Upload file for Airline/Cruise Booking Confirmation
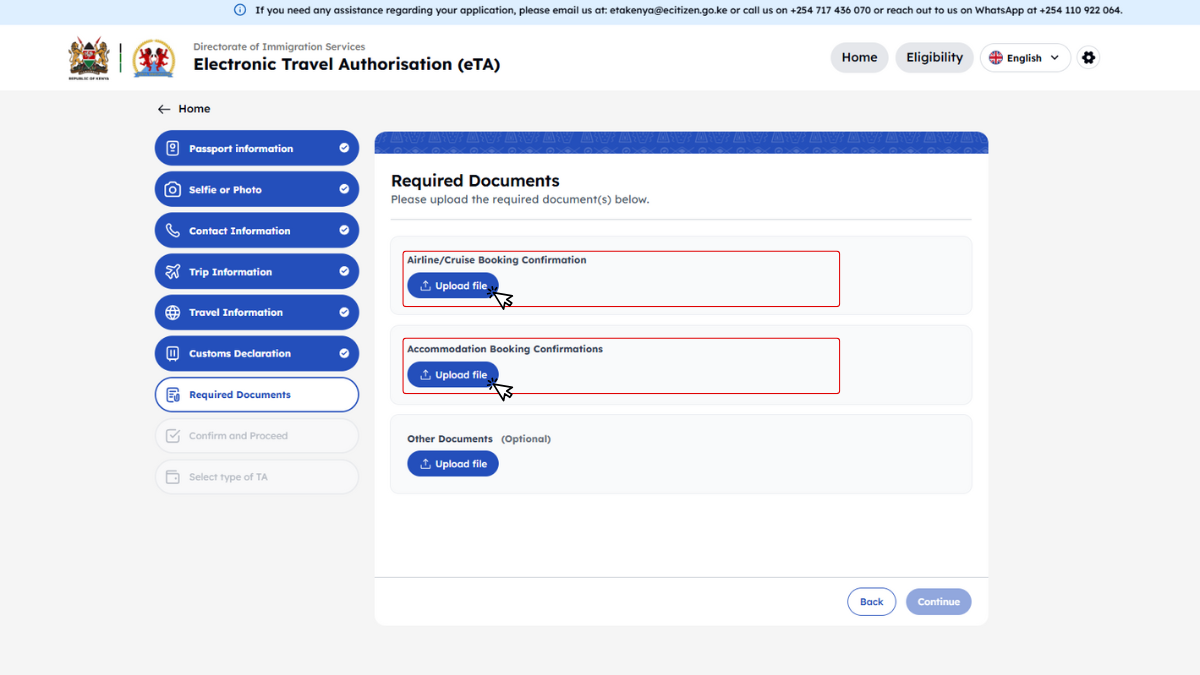The height and width of the screenshot is (675, 1200). [452, 286]
